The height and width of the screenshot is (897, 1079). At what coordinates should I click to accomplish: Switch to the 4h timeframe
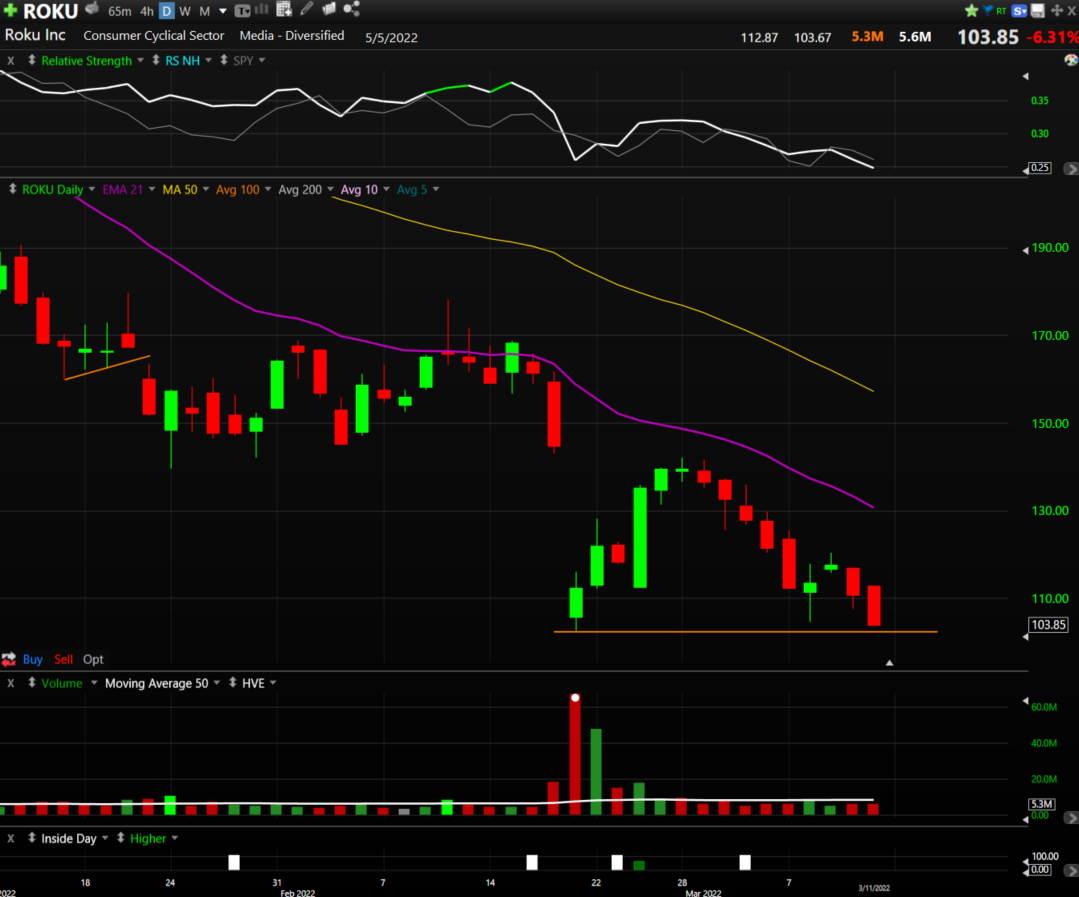pyautogui.click(x=147, y=11)
